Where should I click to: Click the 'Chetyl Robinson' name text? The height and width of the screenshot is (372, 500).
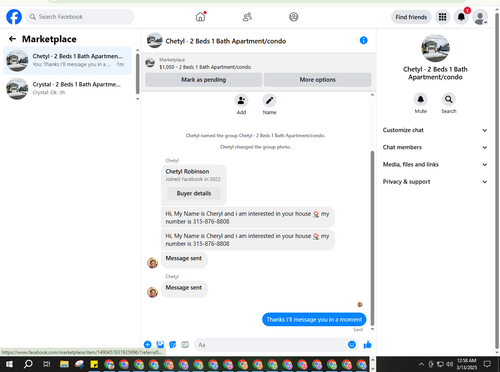point(187,171)
